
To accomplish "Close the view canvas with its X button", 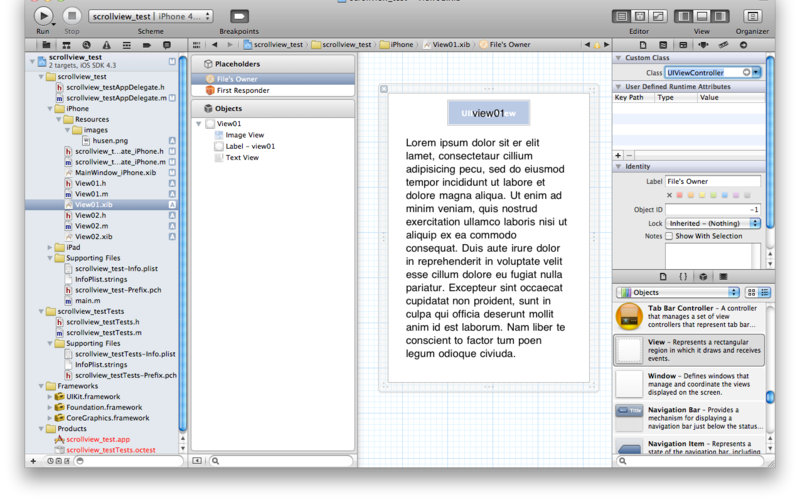I will (384, 89).
